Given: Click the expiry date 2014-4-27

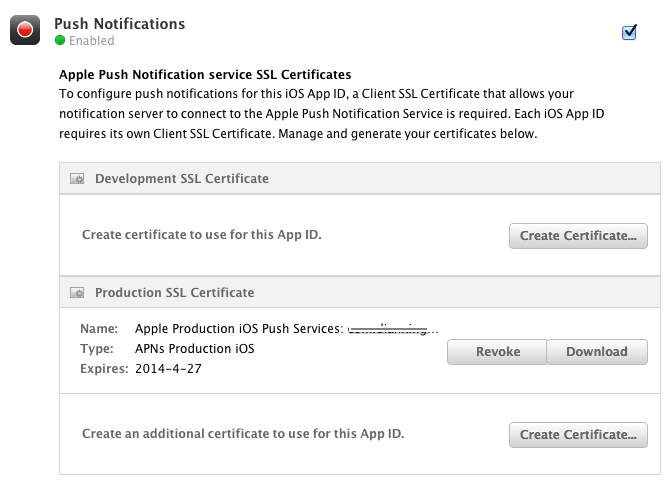Looking at the screenshot, I should (168, 369).
